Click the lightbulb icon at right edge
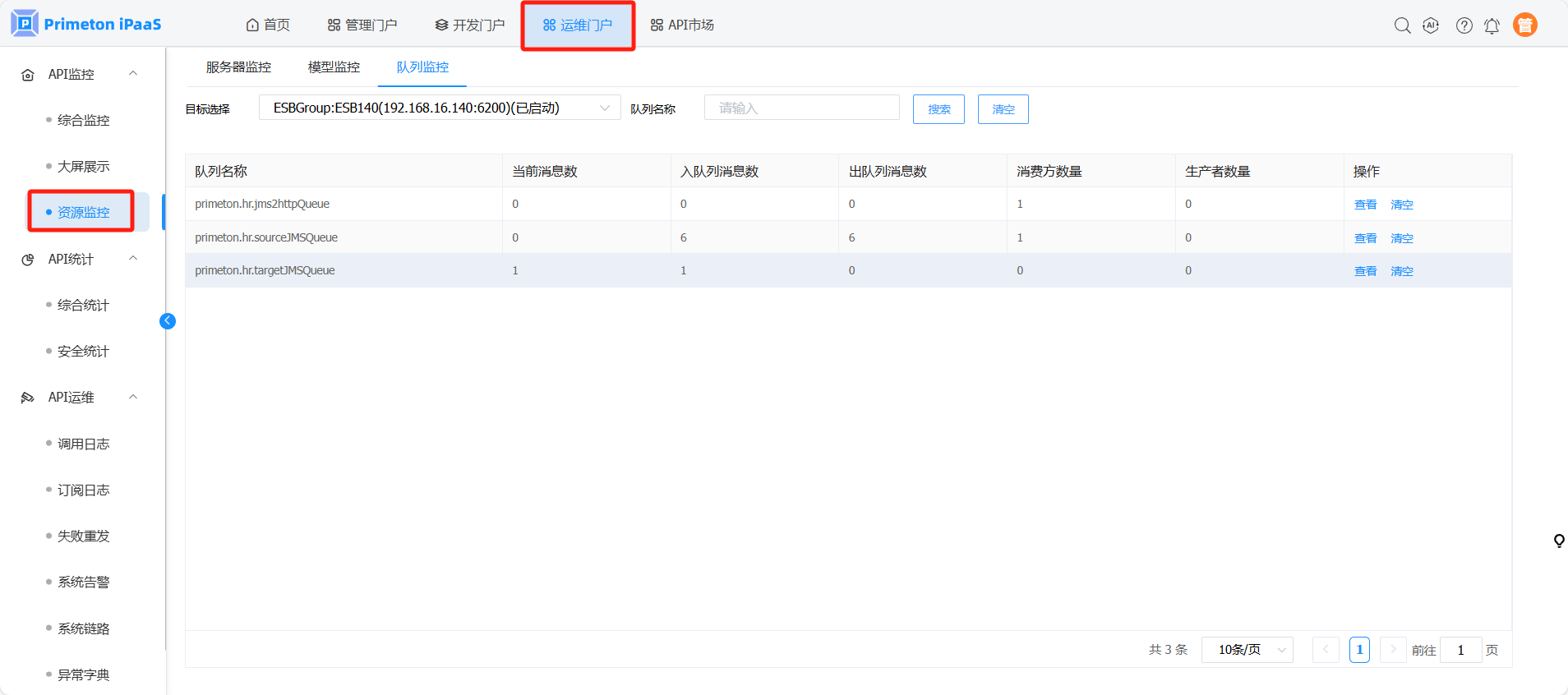1568x695 pixels. (x=1558, y=541)
